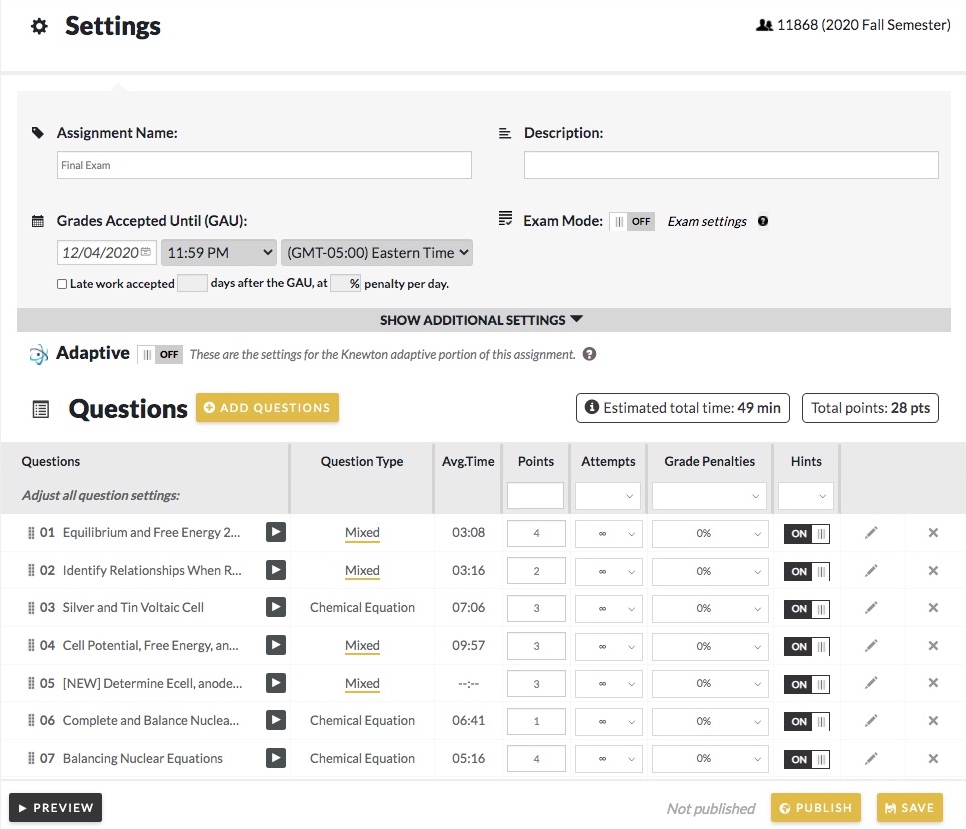Open Grade Penalties dropdown for question 07
The image size is (966, 829).
pos(710,759)
